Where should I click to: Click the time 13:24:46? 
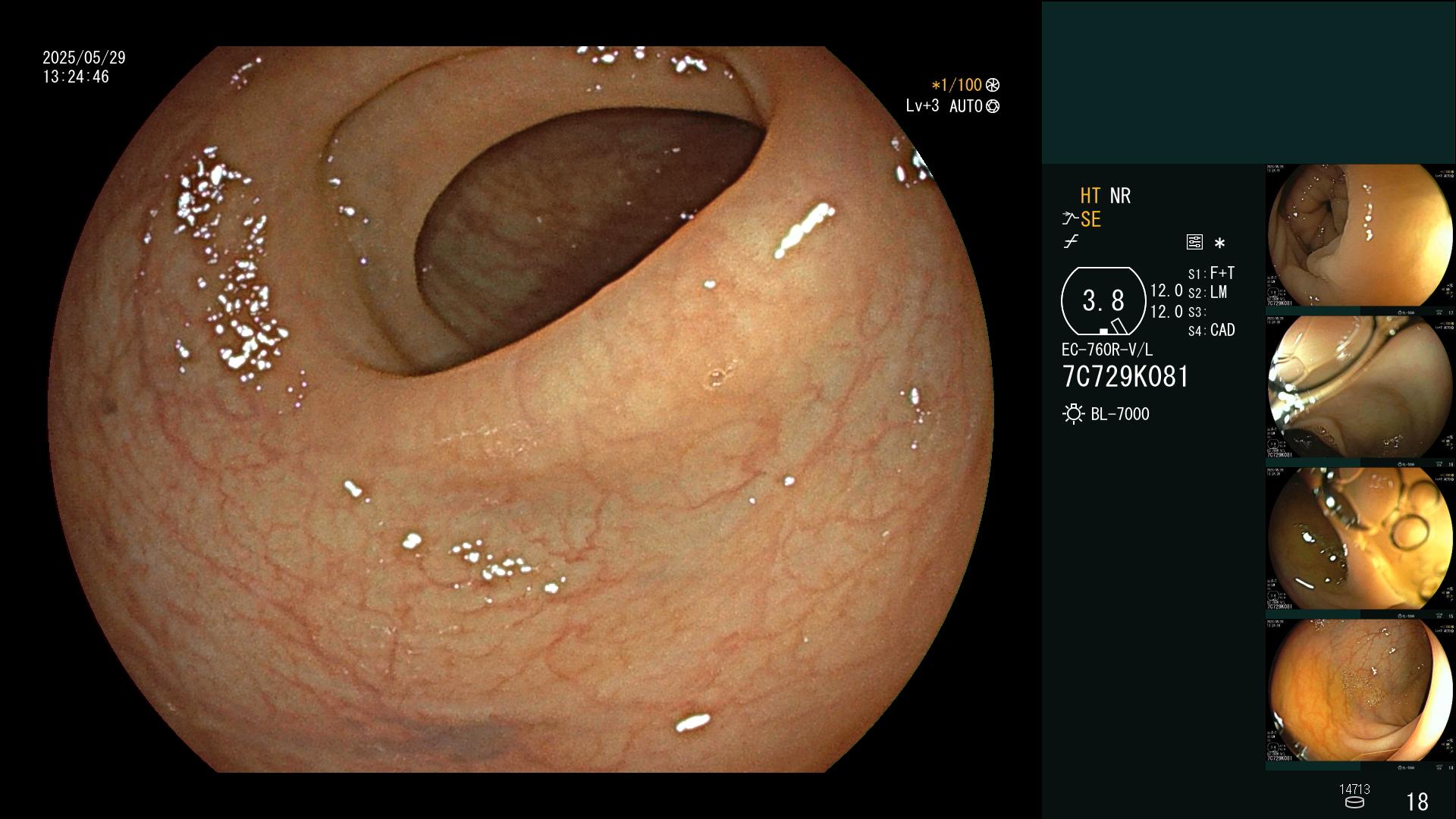(76, 77)
